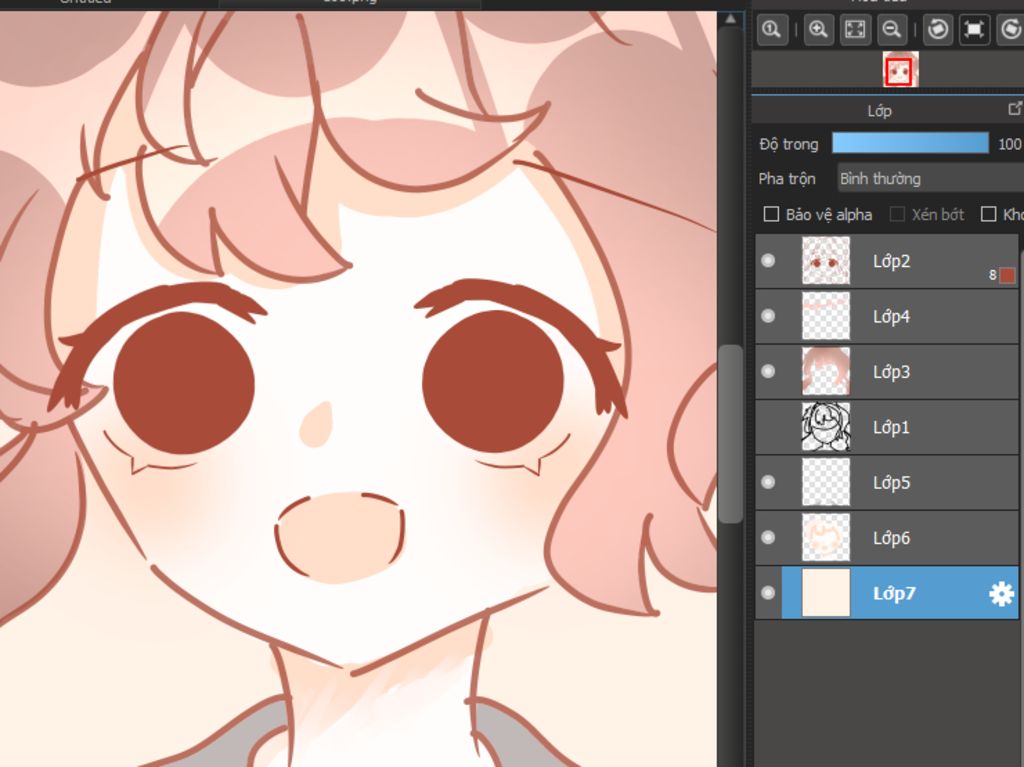Toggle the layer lock checkbox beside Xén bớt

tap(989, 214)
